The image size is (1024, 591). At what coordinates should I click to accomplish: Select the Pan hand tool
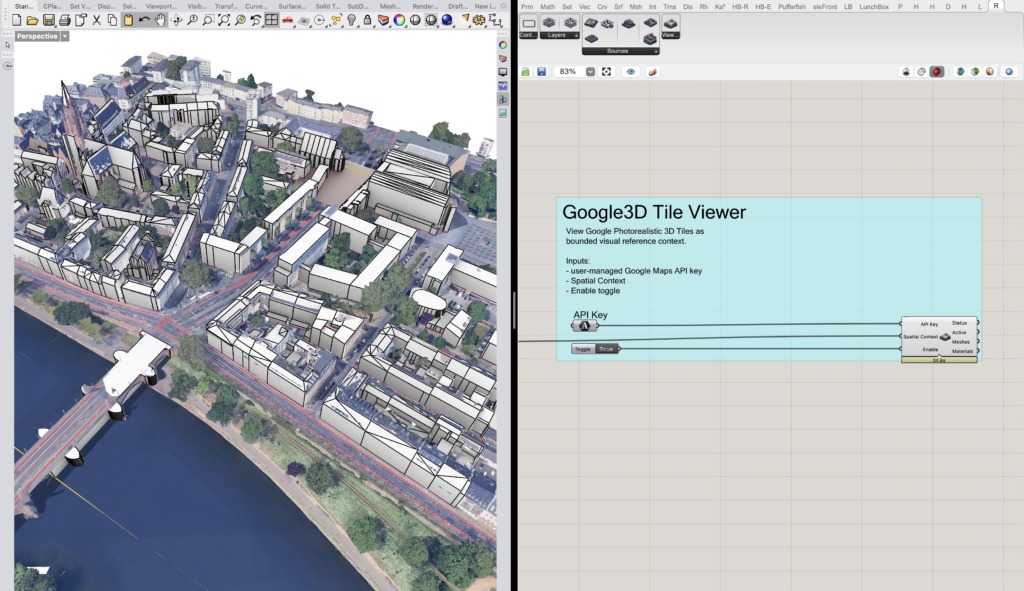[160, 20]
